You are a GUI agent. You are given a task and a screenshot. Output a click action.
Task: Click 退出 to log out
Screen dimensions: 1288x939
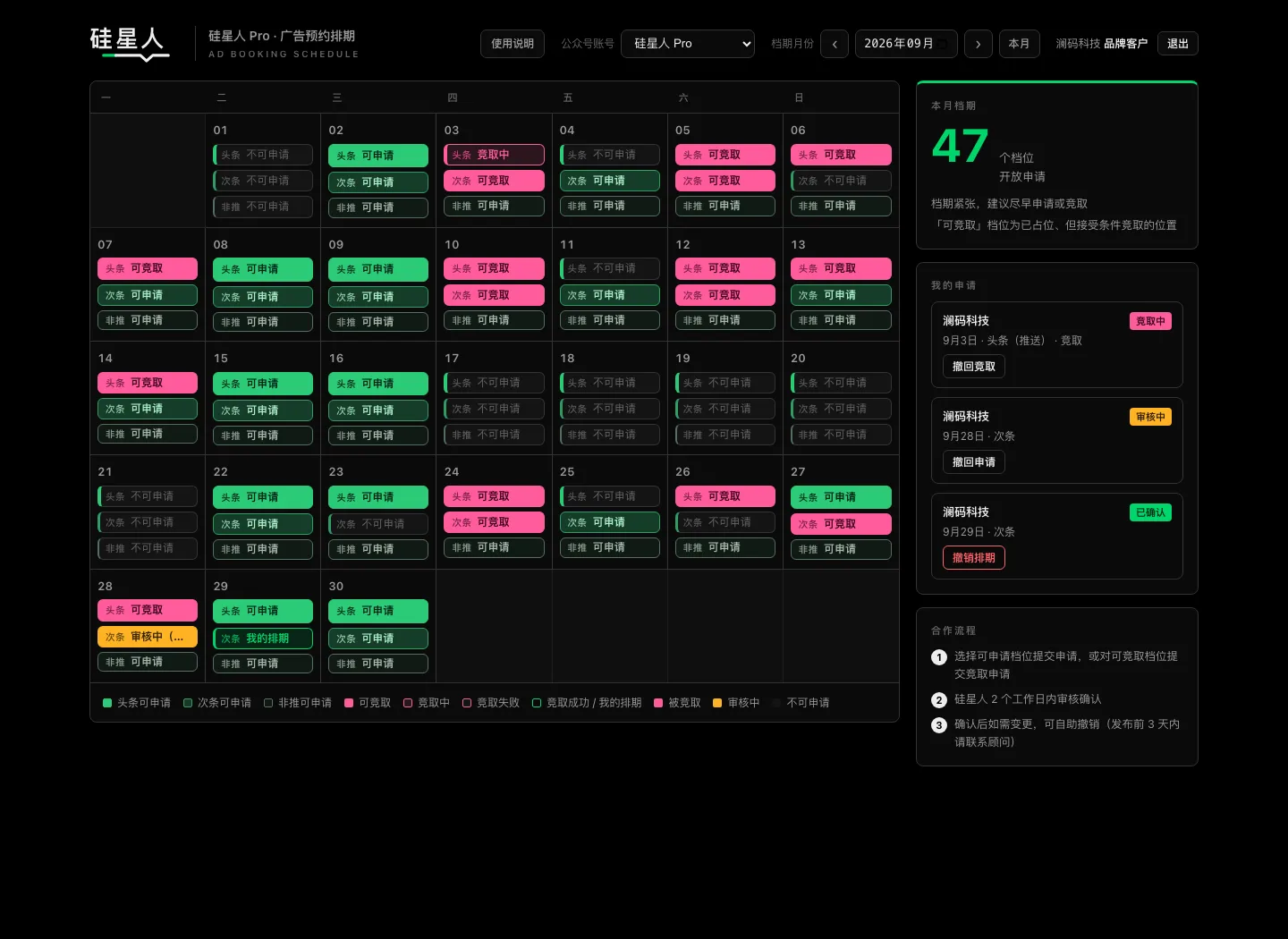coord(1178,44)
